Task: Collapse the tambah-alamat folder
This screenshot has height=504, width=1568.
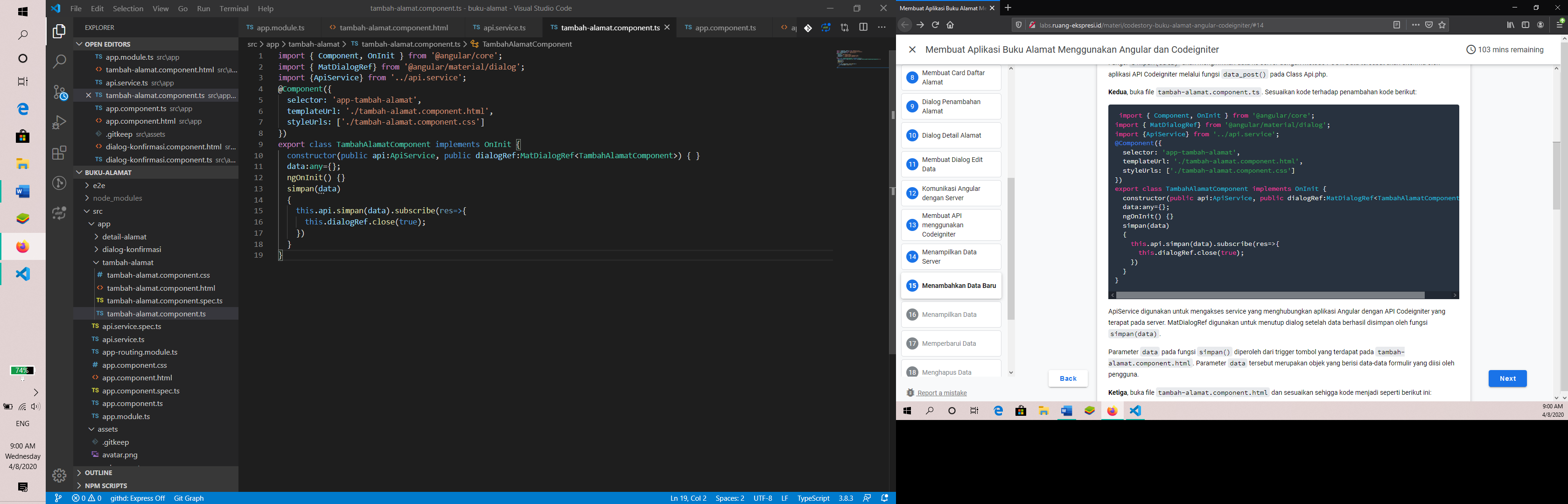Action: click(x=155, y=262)
